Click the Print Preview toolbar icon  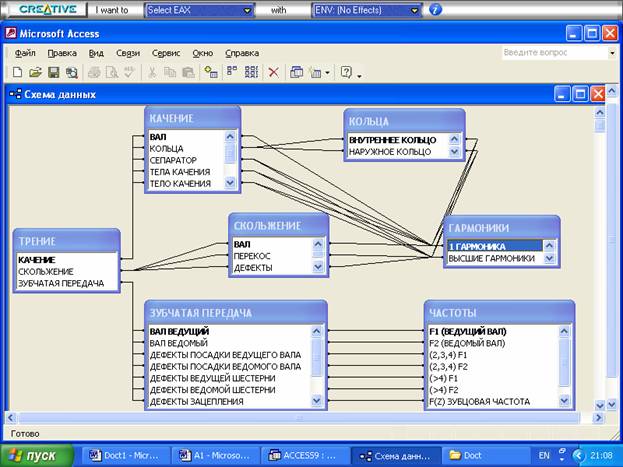112,72
